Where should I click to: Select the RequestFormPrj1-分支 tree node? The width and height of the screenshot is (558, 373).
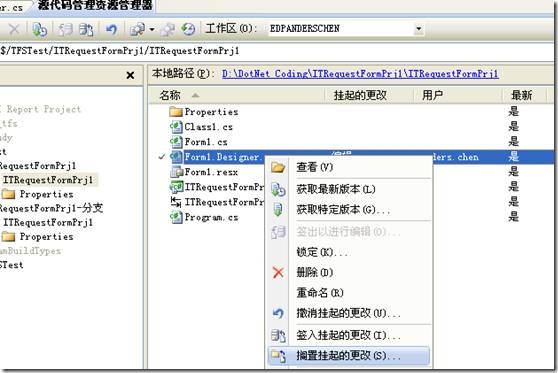pos(52,208)
